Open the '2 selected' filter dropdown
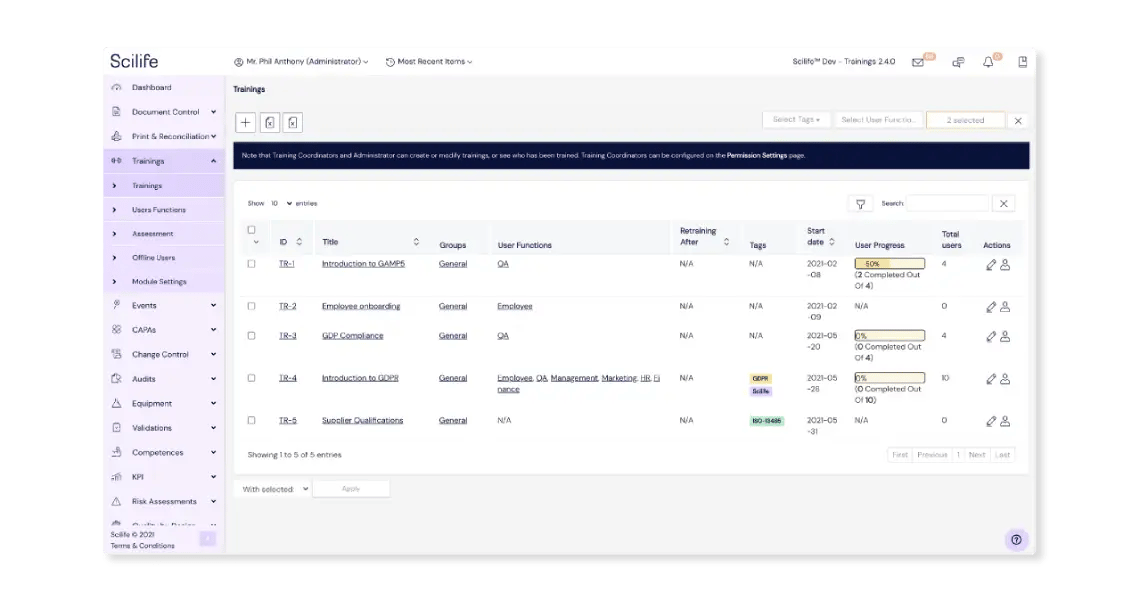Viewport: 1140px width, 601px height. point(966,120)
